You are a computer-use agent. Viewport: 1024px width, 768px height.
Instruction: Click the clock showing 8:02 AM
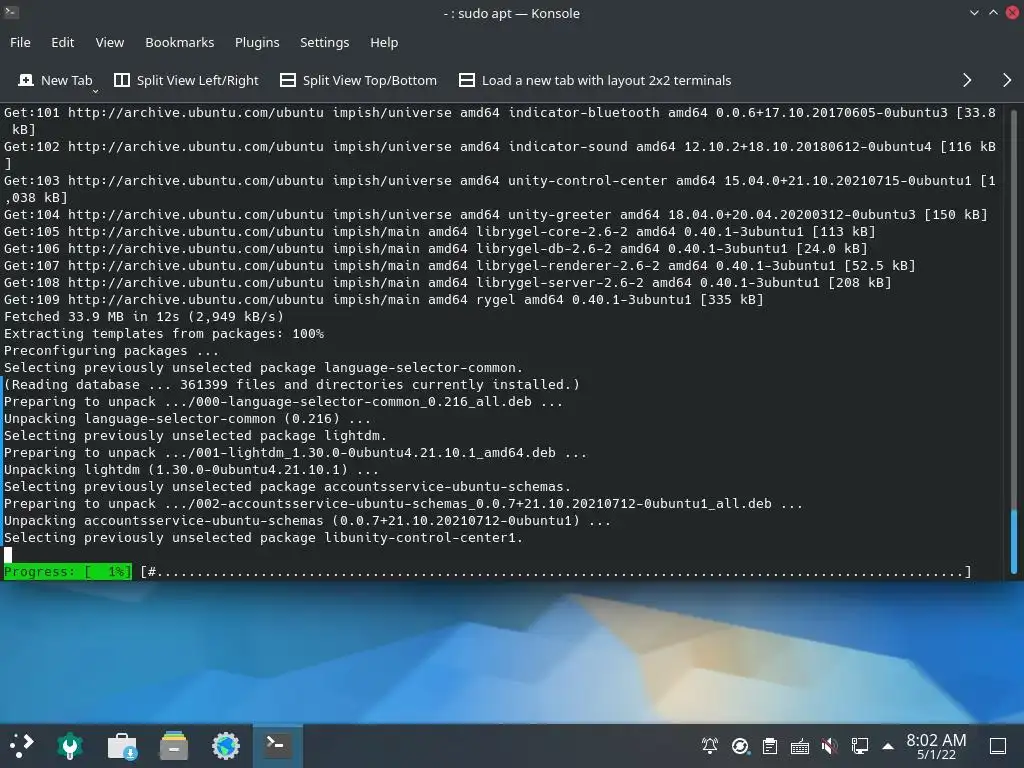[x=936, y=746]
